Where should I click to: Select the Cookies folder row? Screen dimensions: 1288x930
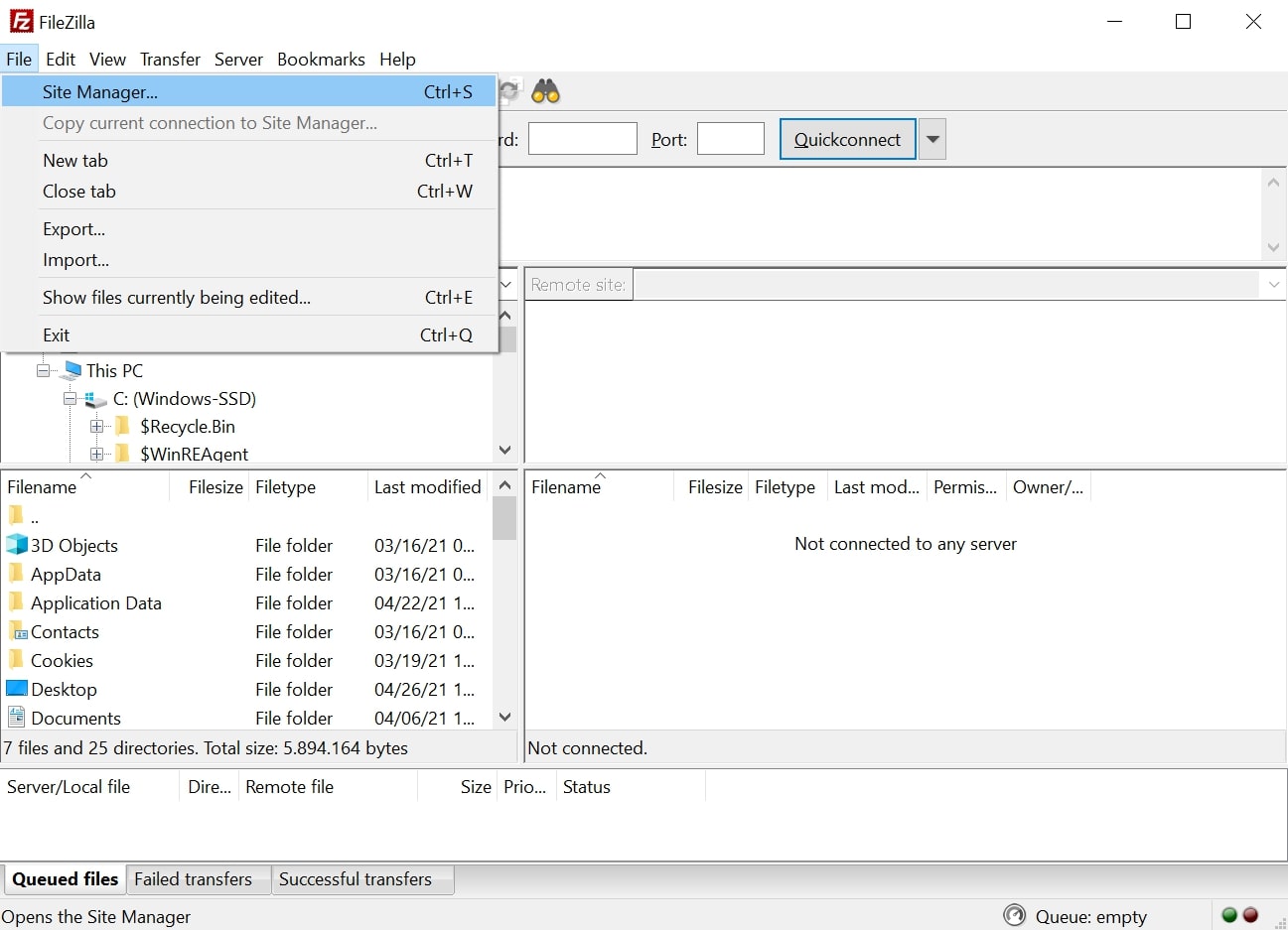246,660
